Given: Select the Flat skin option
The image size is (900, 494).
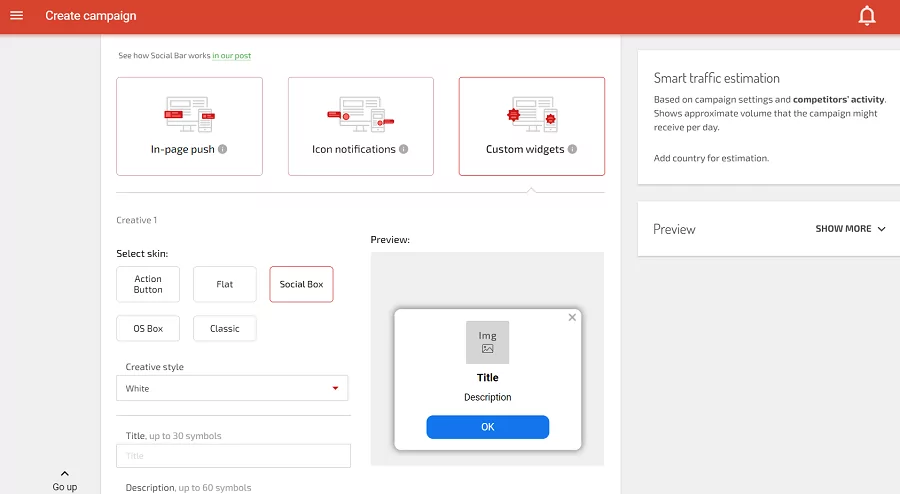Looking at the screenshot, I should pyautogui.click(x=225, y=284).
